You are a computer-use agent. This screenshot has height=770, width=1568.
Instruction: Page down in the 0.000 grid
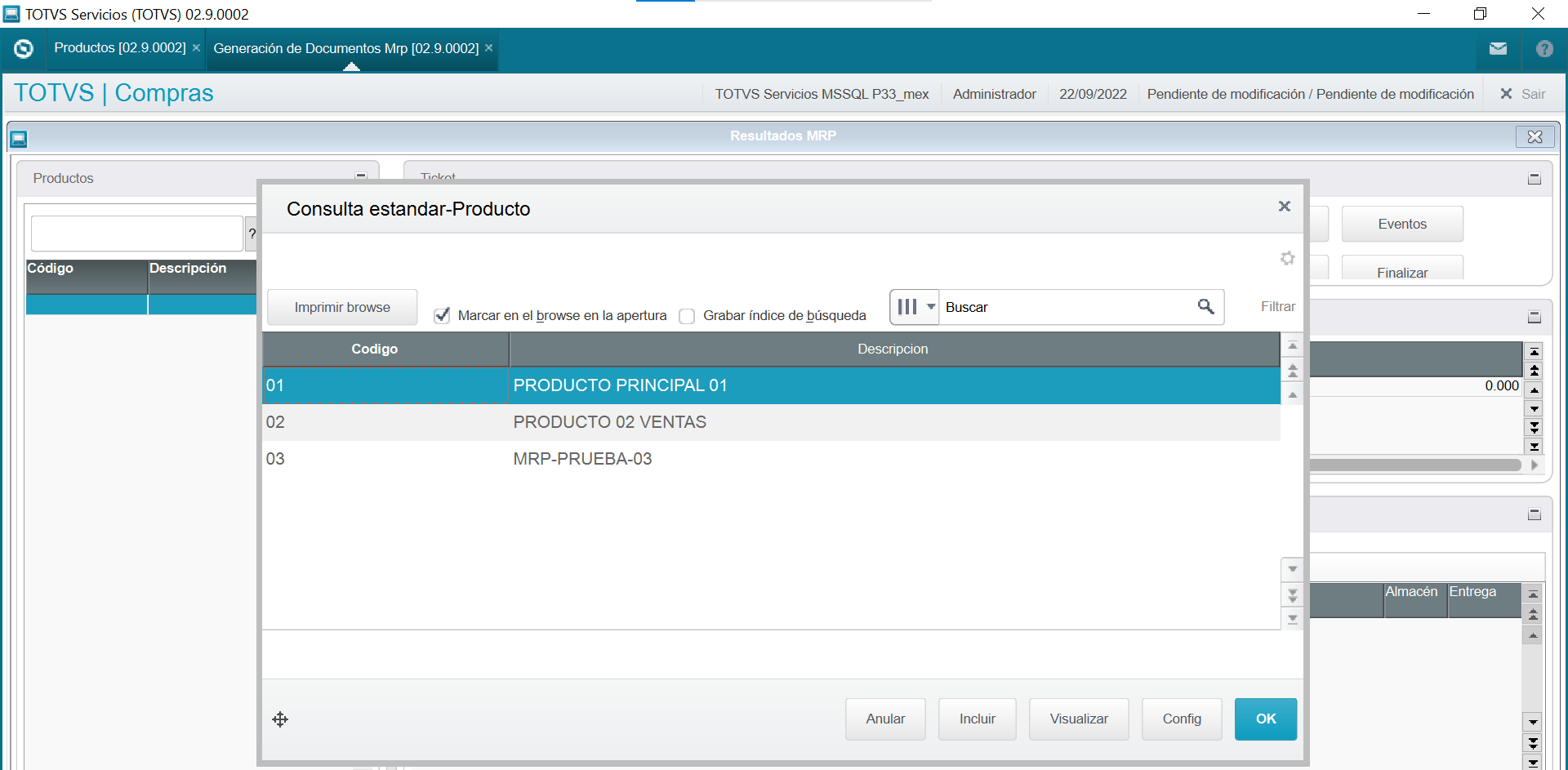point(1535,428)
